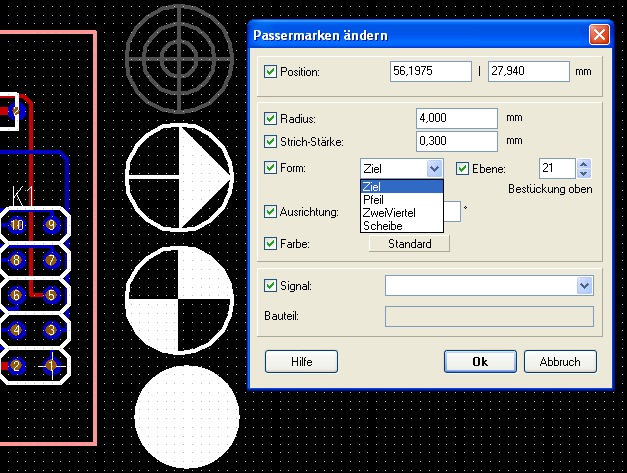This screenshot has height=473, width=627.
Task: Select pad 7 on connector K1
Action: pyautogui.click(x=51, y=260)
